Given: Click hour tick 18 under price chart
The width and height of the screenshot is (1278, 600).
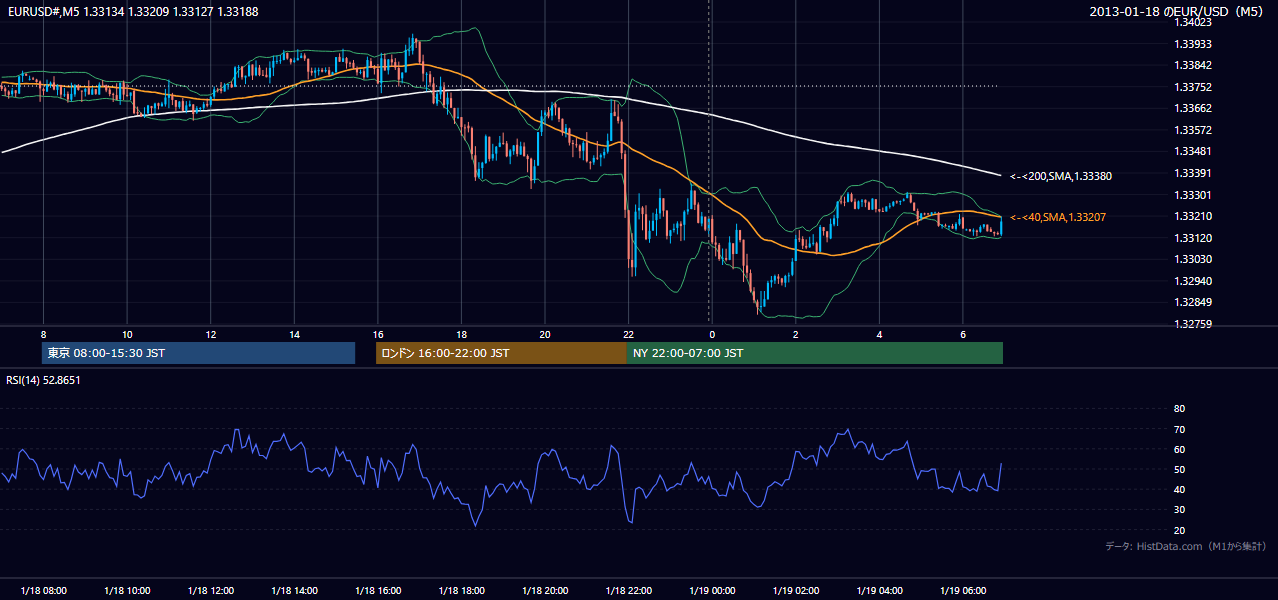Looking at the screenshot, I should coord(461,334).
